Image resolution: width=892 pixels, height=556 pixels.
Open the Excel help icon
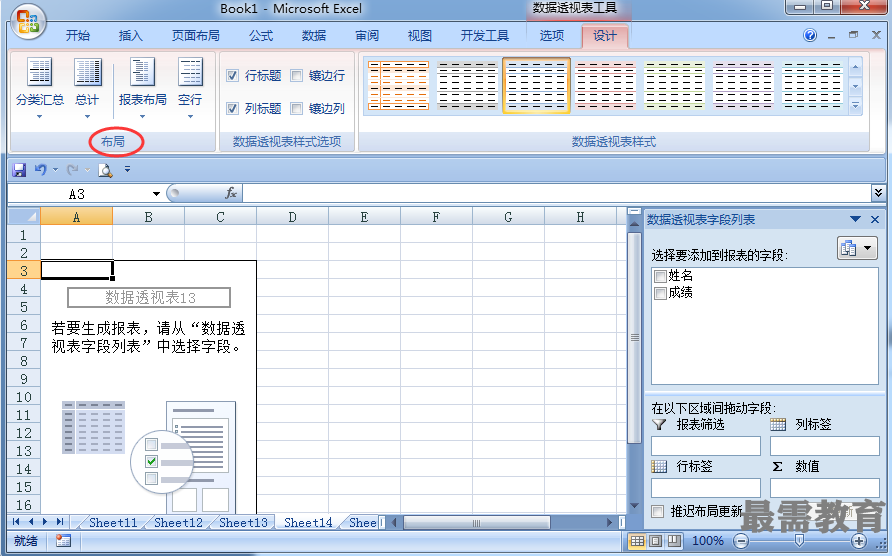click(x=810, y=35)
